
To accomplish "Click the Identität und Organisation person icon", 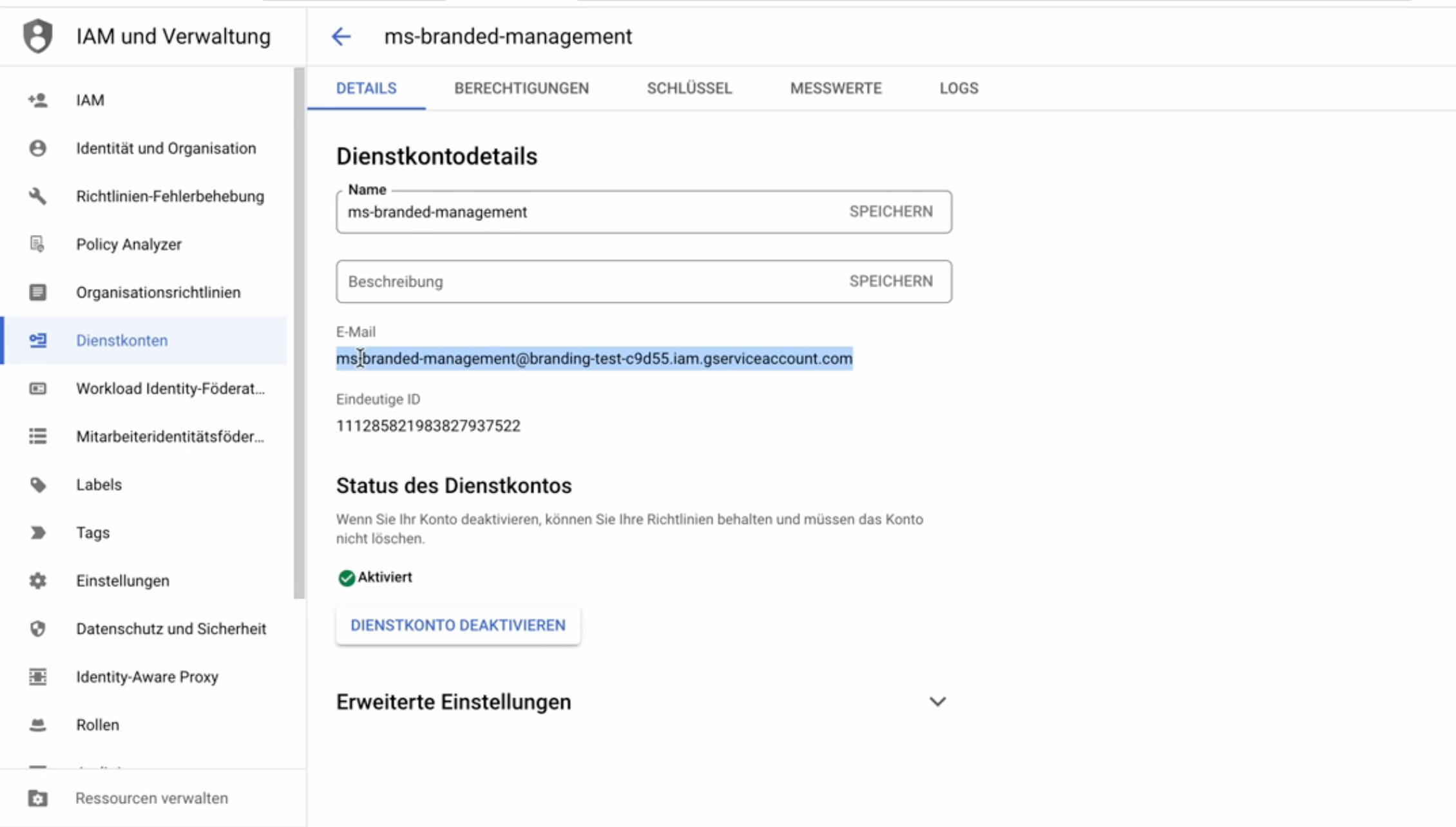I will point(37,148).
